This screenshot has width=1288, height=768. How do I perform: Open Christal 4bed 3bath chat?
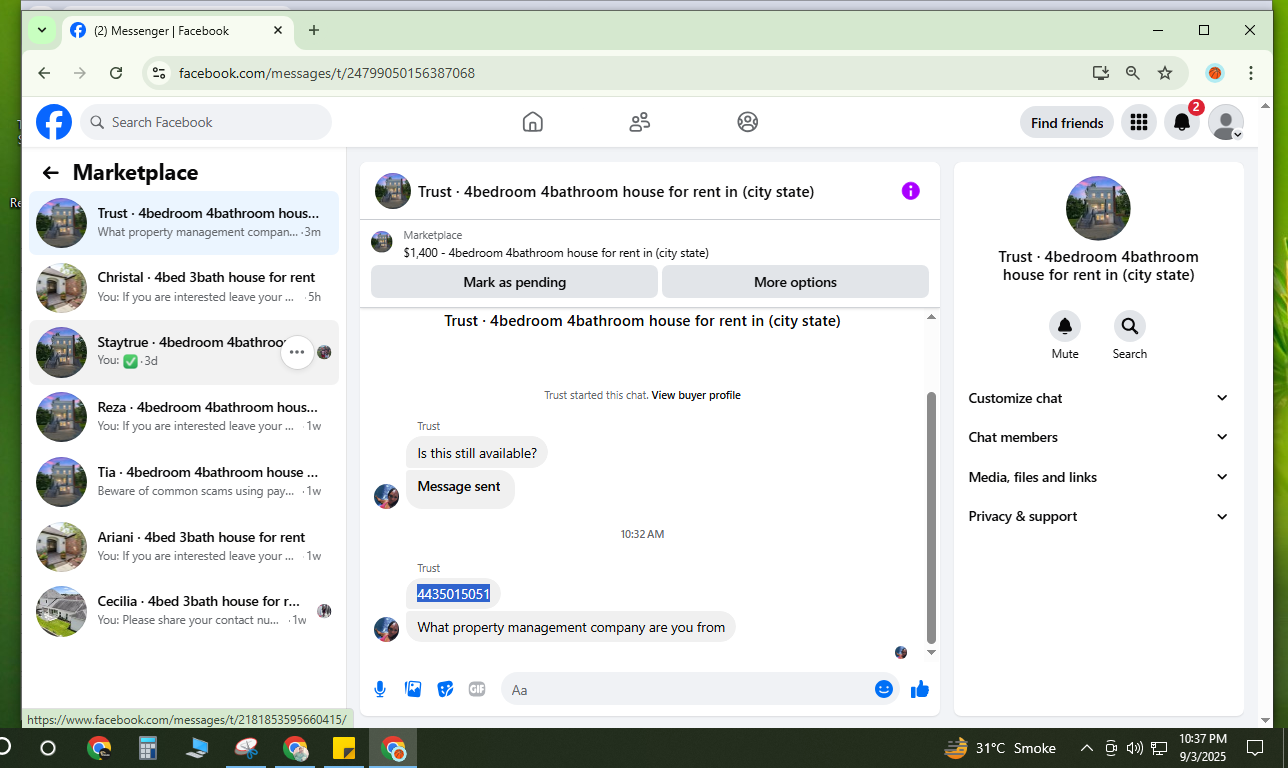pos(183,287)
